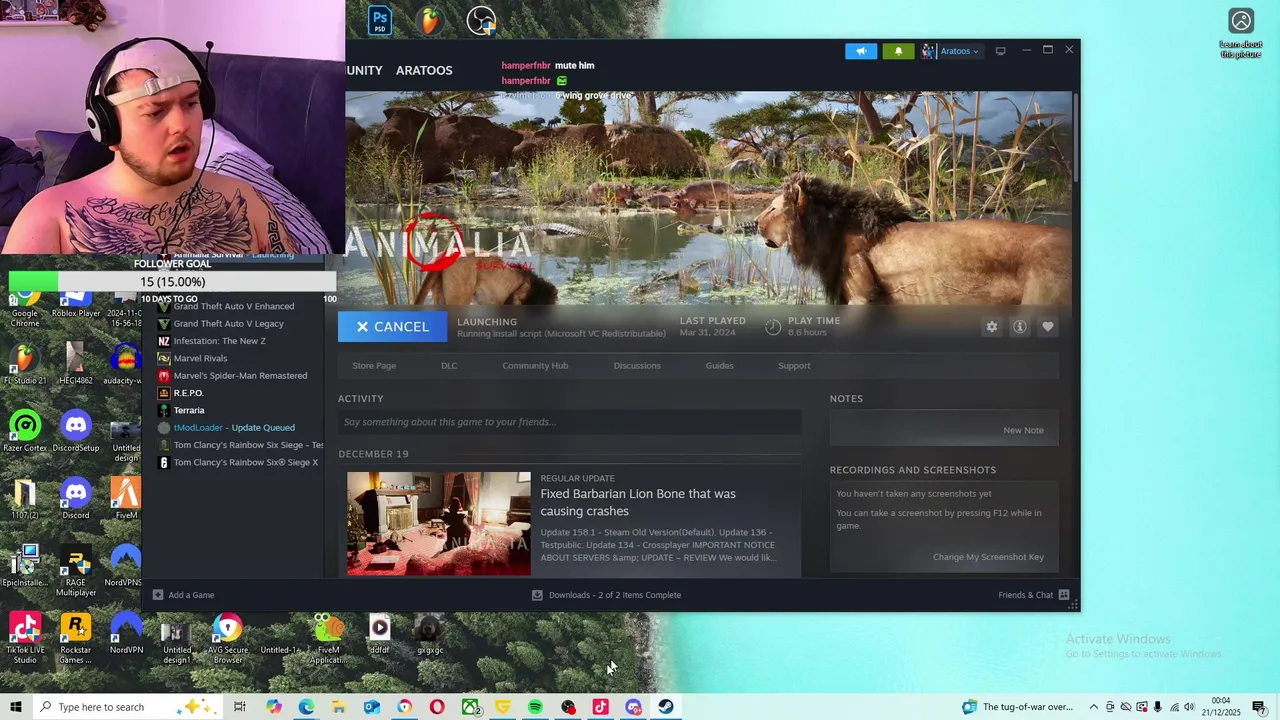This screenshot has width=1280, height=720.
Task: Open Discord desktop shortcut
Action: point(76,498)
